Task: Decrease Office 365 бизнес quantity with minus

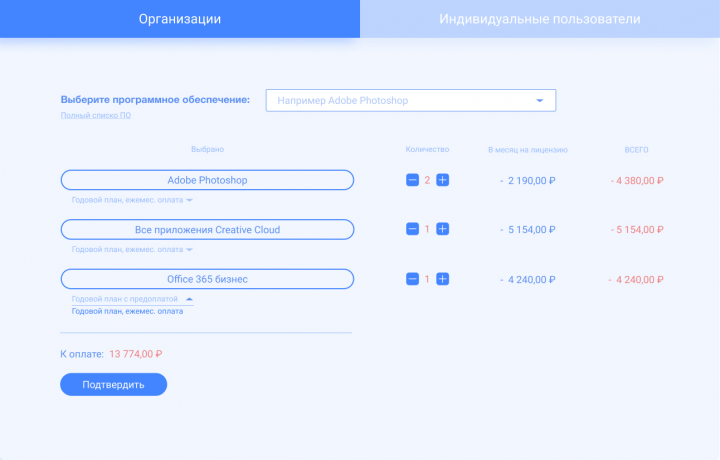Action: (x=412, y=279)
